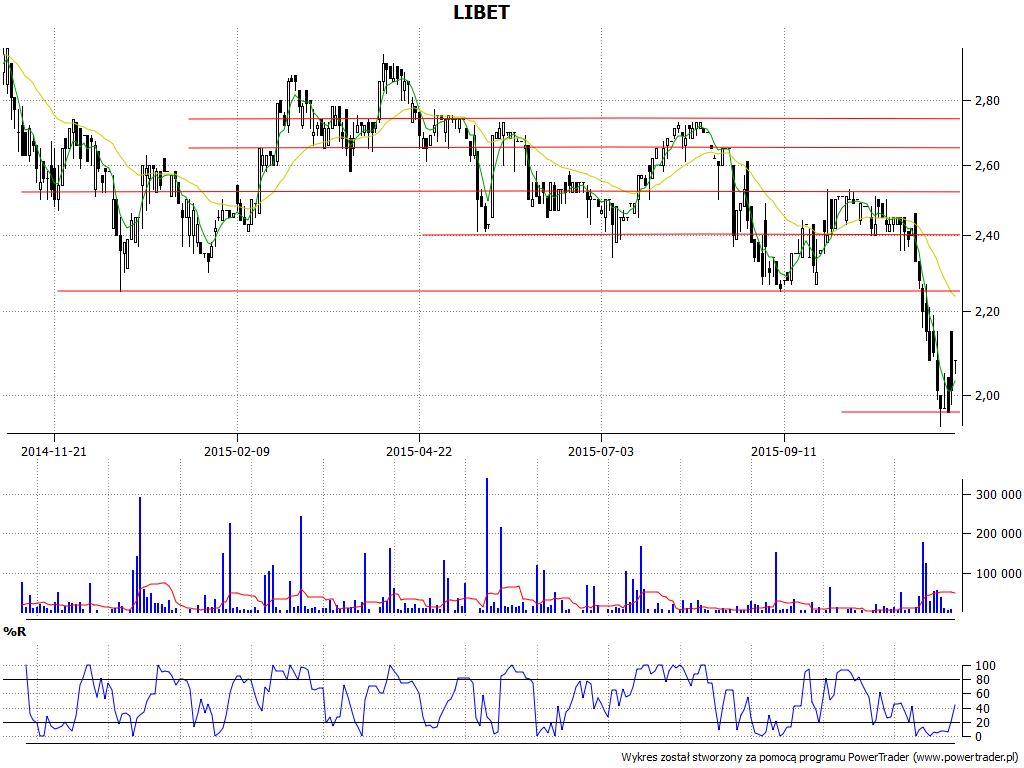Click the 200 000 volume axis label
This screenshot has width=1024, height=768.
[999, 534]
